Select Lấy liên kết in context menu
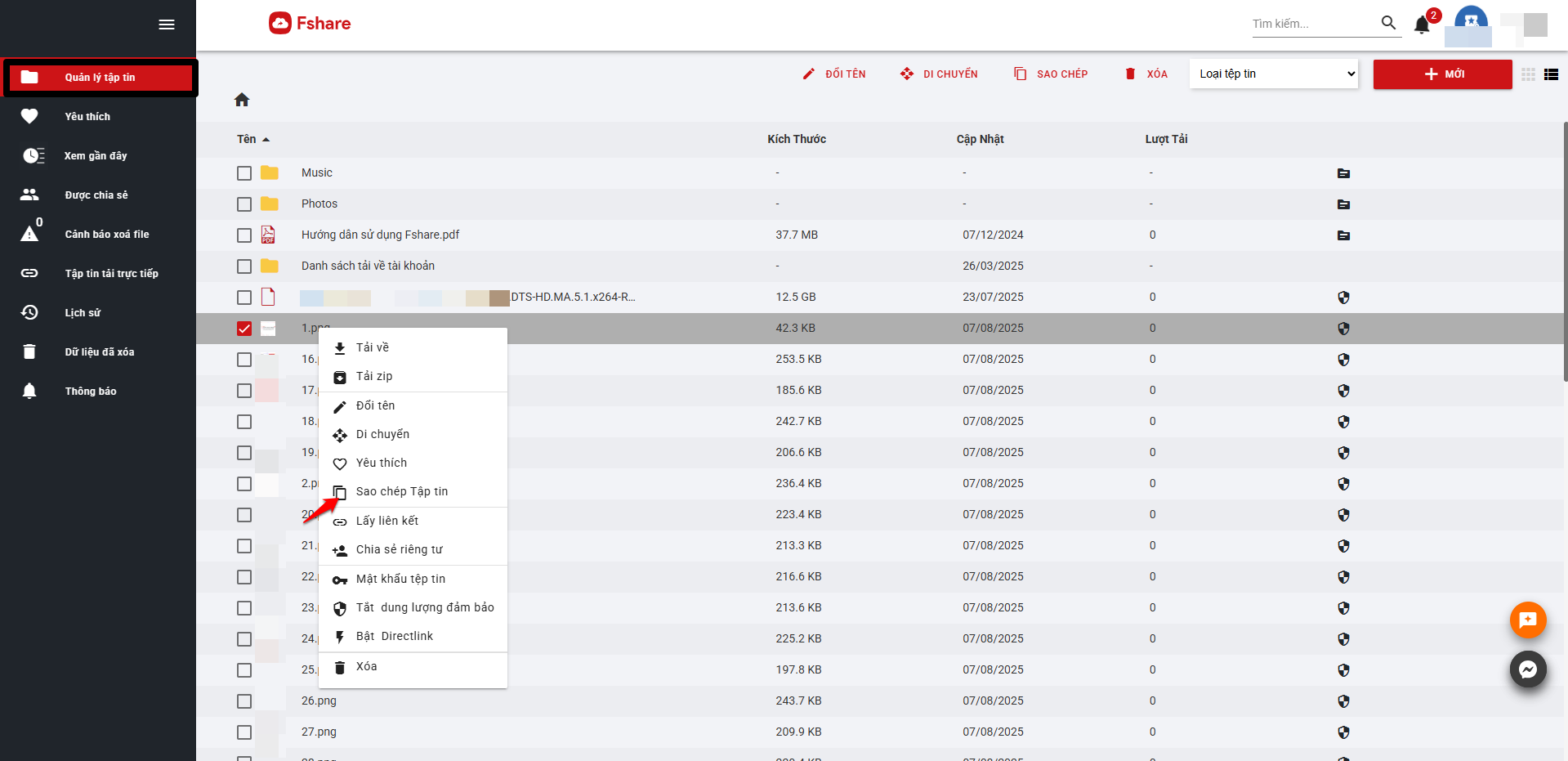The image size is (1568, 761). coord(386,521)
